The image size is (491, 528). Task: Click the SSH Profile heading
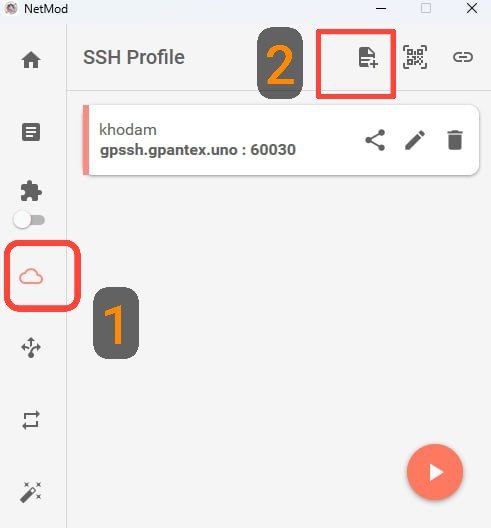point(134,57)
